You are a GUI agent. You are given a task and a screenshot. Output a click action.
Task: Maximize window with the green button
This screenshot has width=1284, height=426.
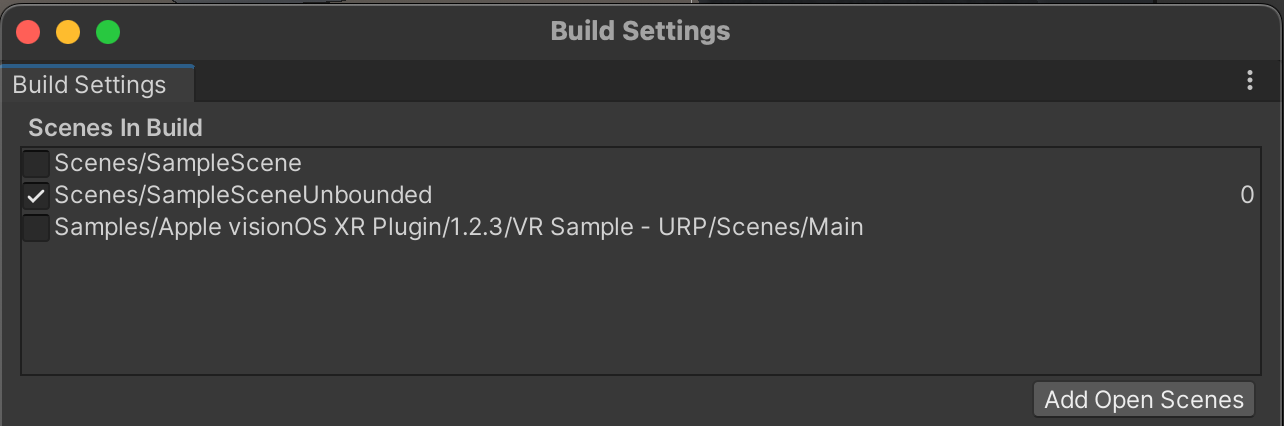pos(108,32)
